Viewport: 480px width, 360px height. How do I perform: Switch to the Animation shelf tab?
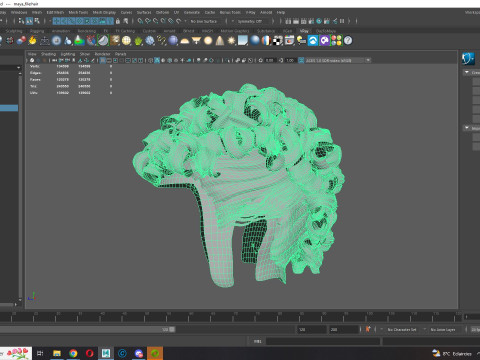click(x=61, y=31)
